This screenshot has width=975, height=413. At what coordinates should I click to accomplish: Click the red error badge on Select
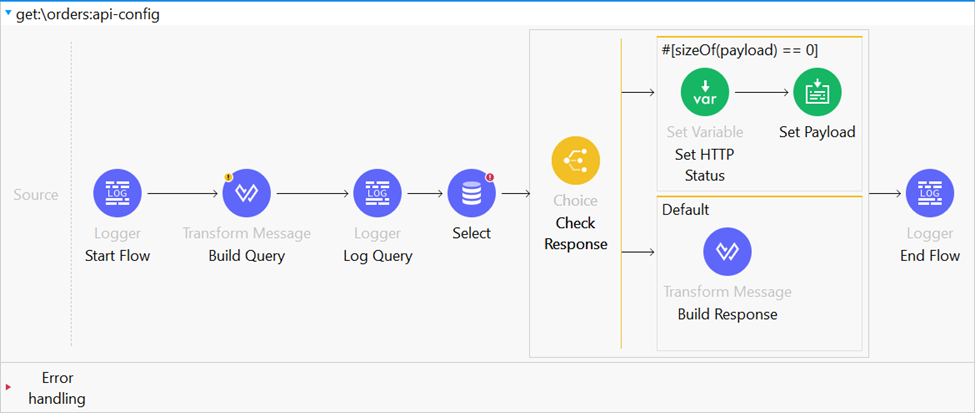491,177
